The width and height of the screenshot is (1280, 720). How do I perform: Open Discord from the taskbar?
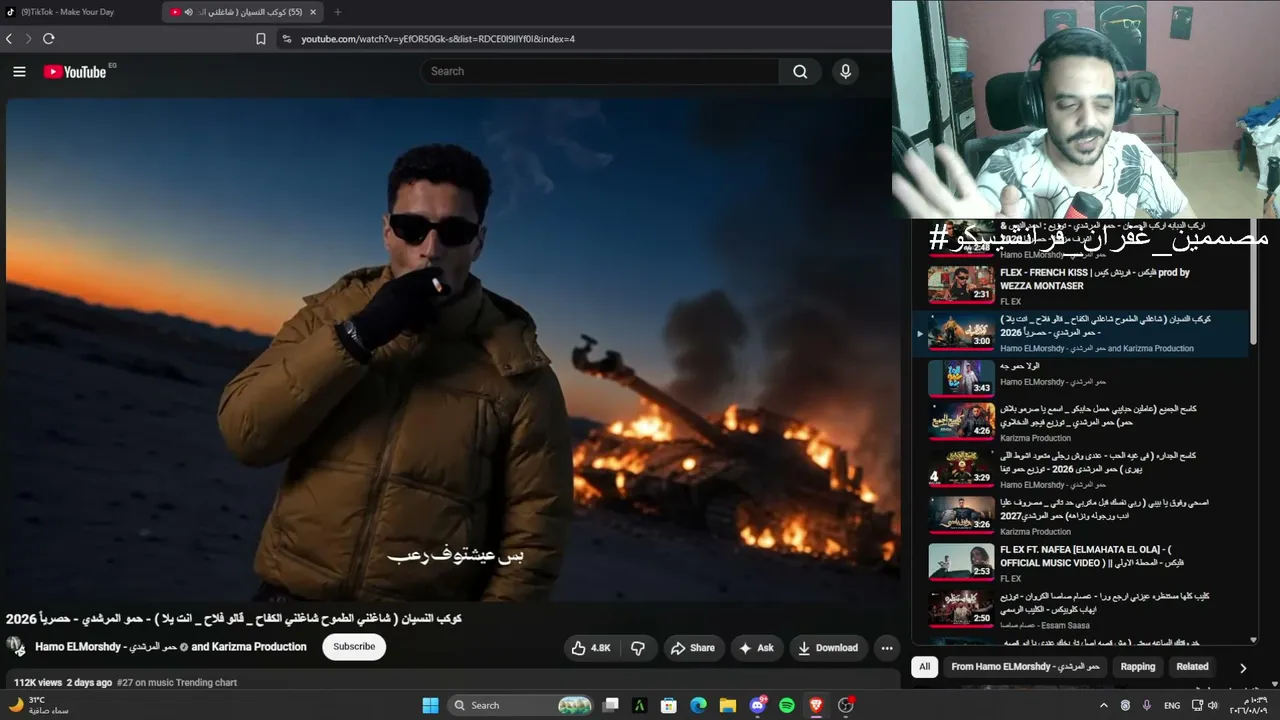[x=757, y=705]
